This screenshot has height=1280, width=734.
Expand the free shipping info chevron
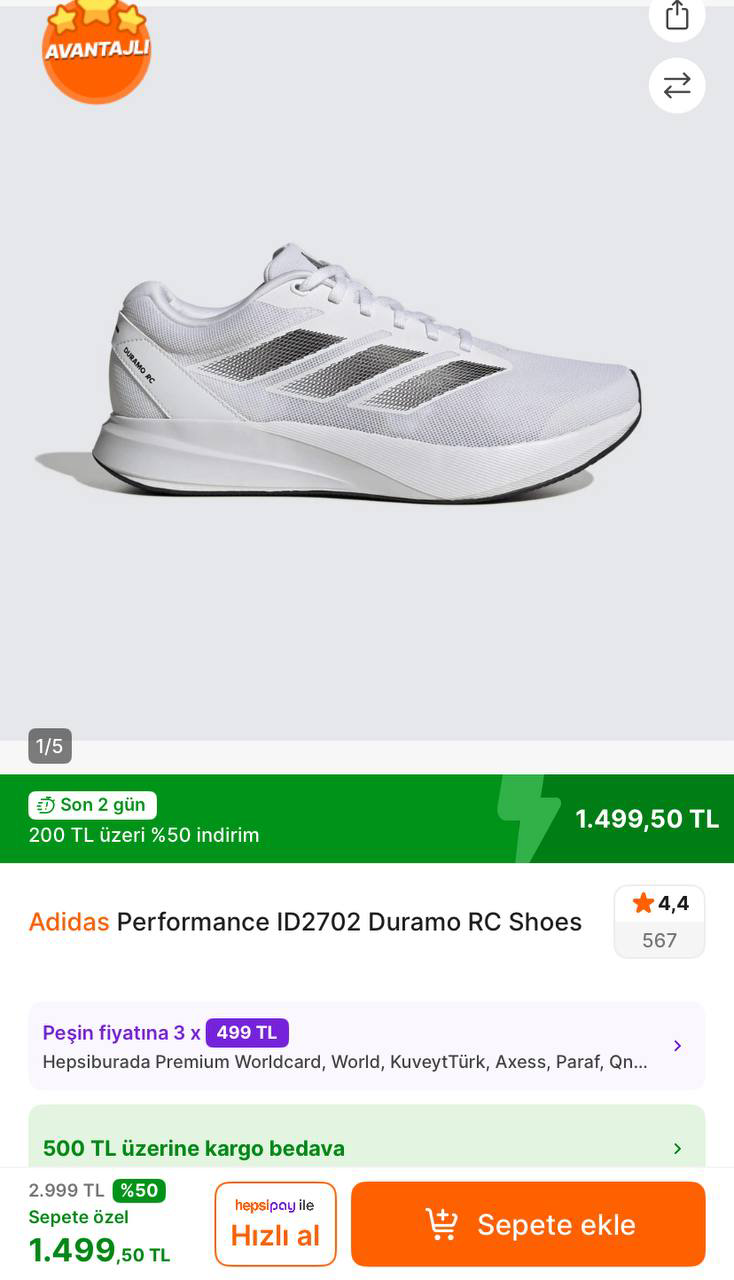click(x=677, y=1148)
